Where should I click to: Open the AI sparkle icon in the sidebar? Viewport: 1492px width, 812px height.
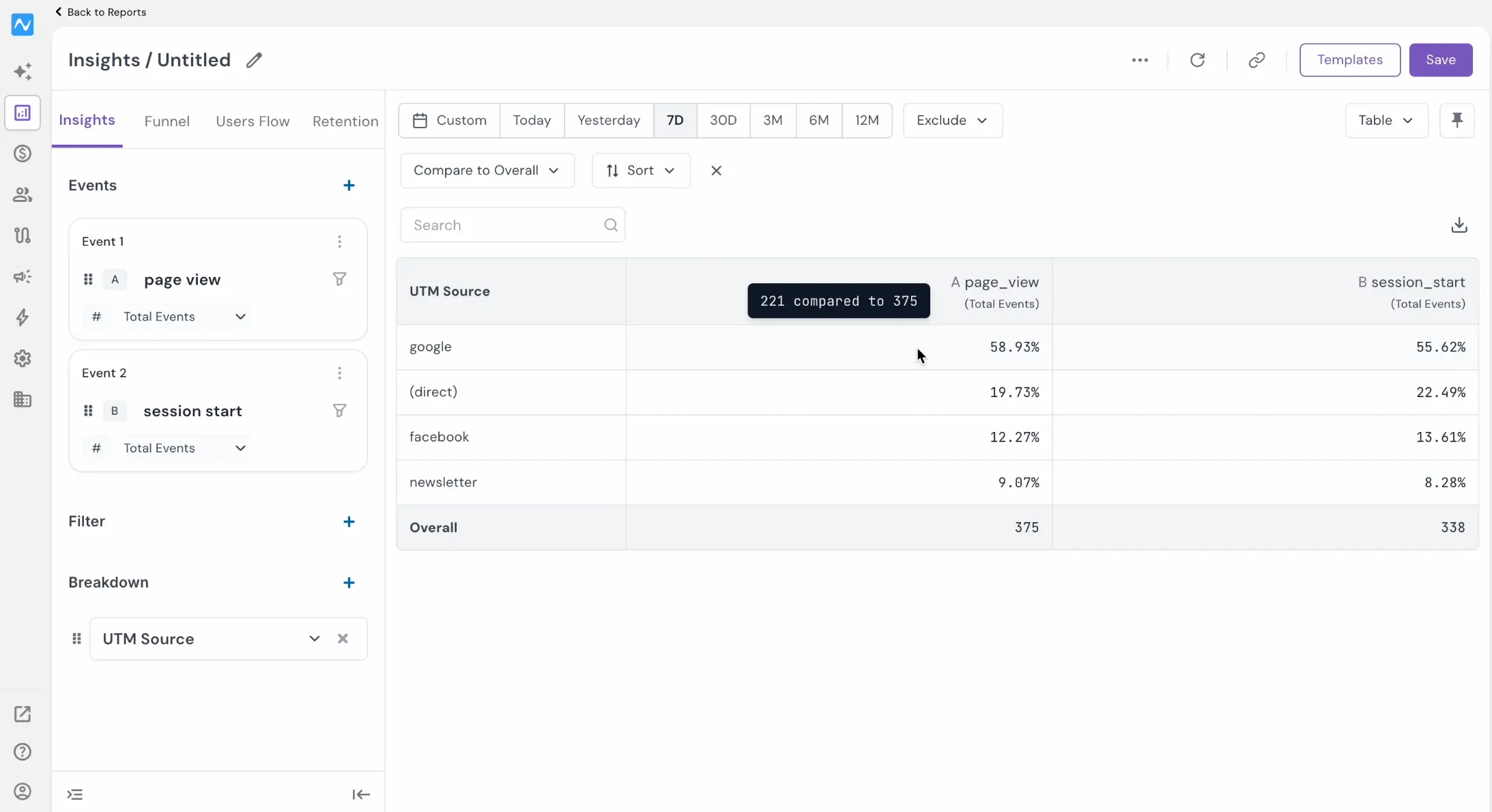click(23, 72)
